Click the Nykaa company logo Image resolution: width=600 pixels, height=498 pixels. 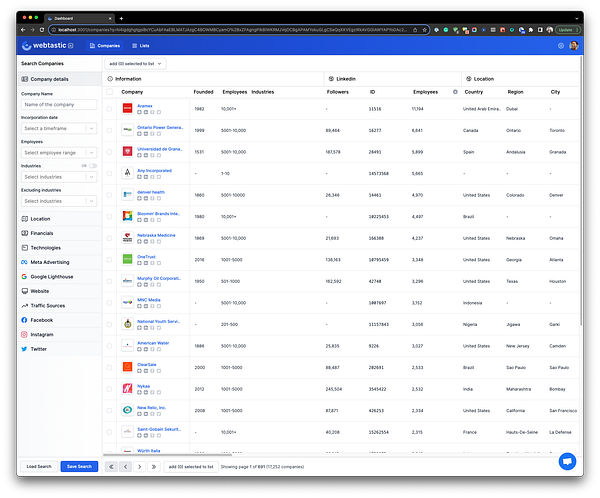point(127,389)
